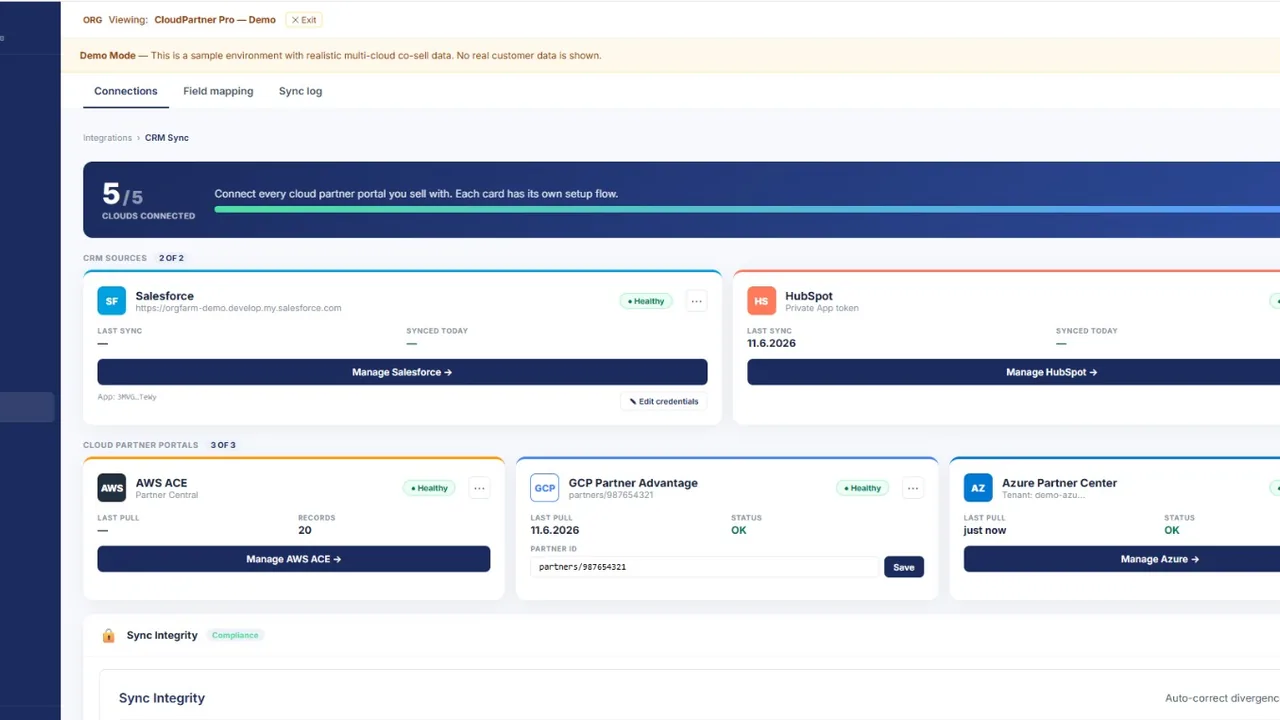Exit the demo org view
The height and width of the screenshot is (720, 1280).
304,20
